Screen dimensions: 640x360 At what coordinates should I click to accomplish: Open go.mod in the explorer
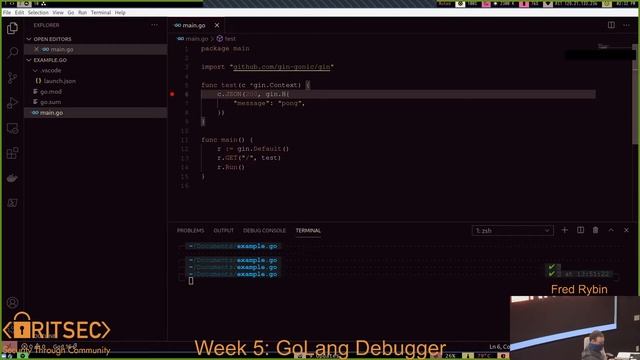[51, 92]
